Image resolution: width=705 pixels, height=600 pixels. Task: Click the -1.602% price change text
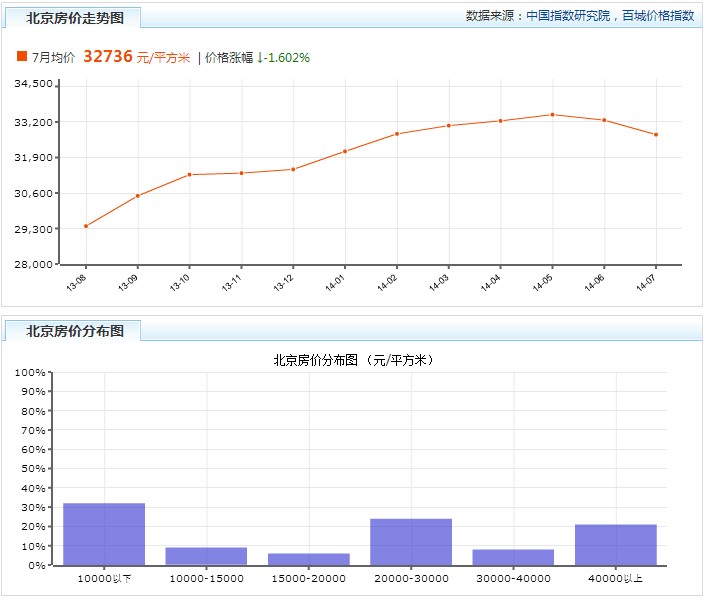coord(286,58)
